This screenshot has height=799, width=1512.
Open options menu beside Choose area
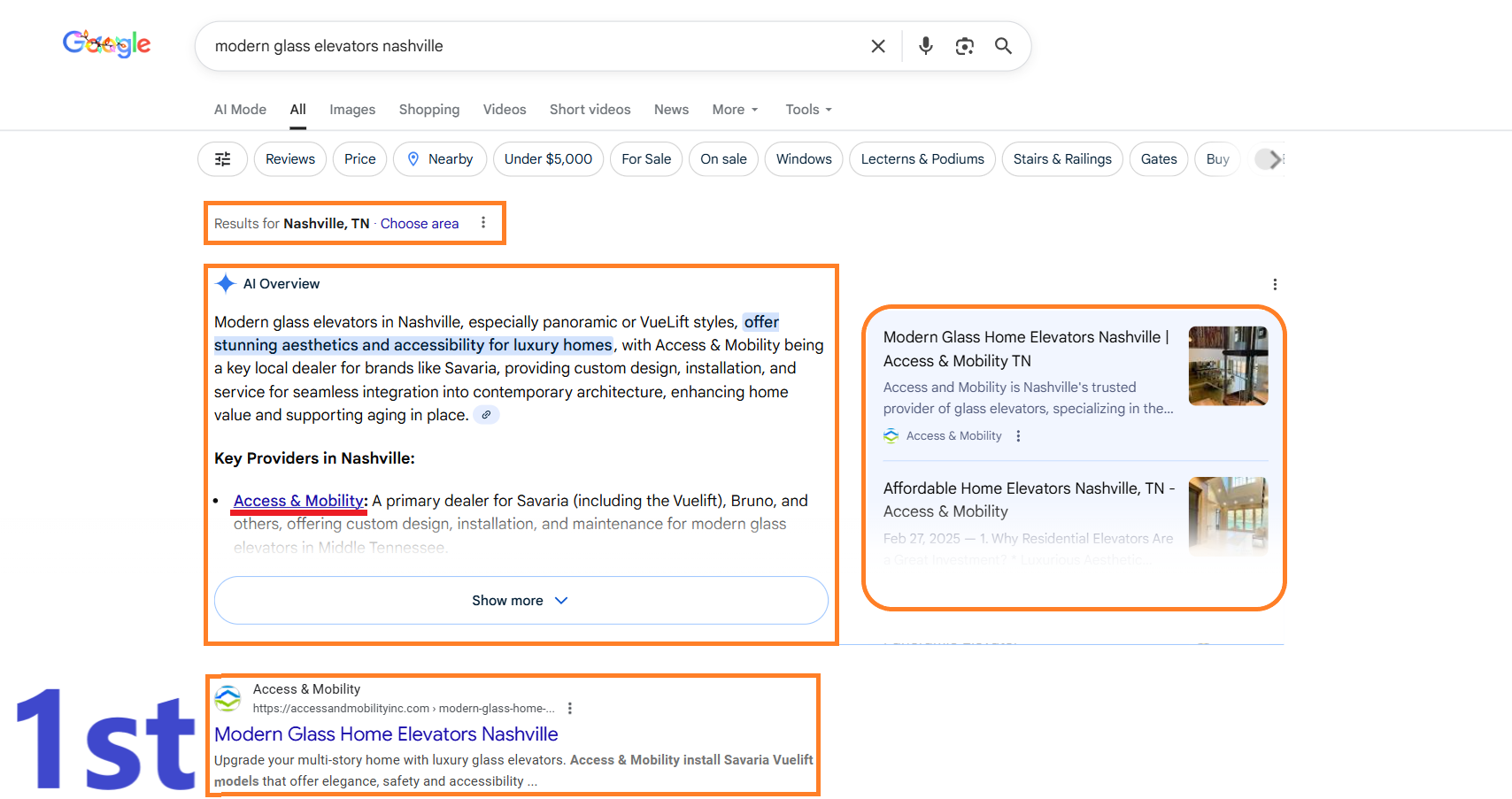(x=483, y=223)
